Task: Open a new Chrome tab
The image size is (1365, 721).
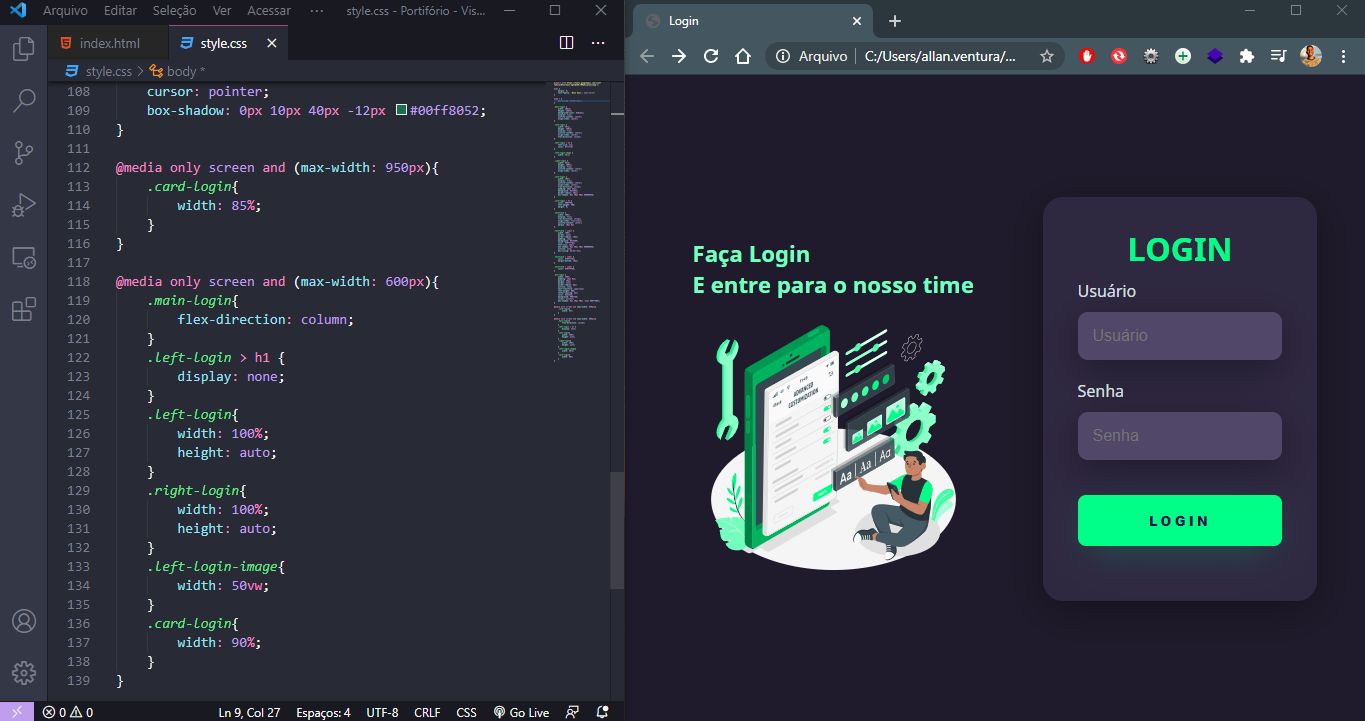Action: click(x=895, y=21)
